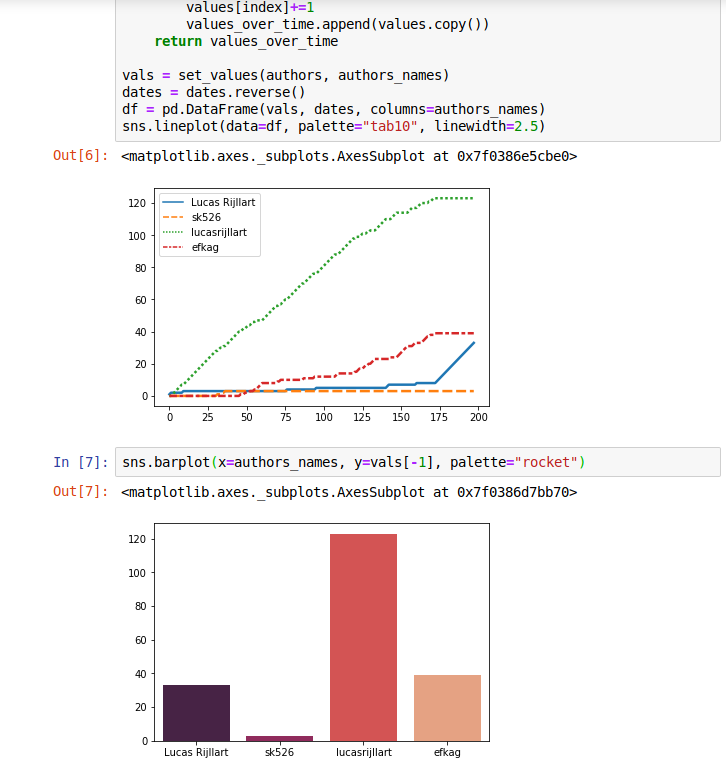
Task: Click the '40' y-axis tick in bar chart
Action: (x=141, y=674)
